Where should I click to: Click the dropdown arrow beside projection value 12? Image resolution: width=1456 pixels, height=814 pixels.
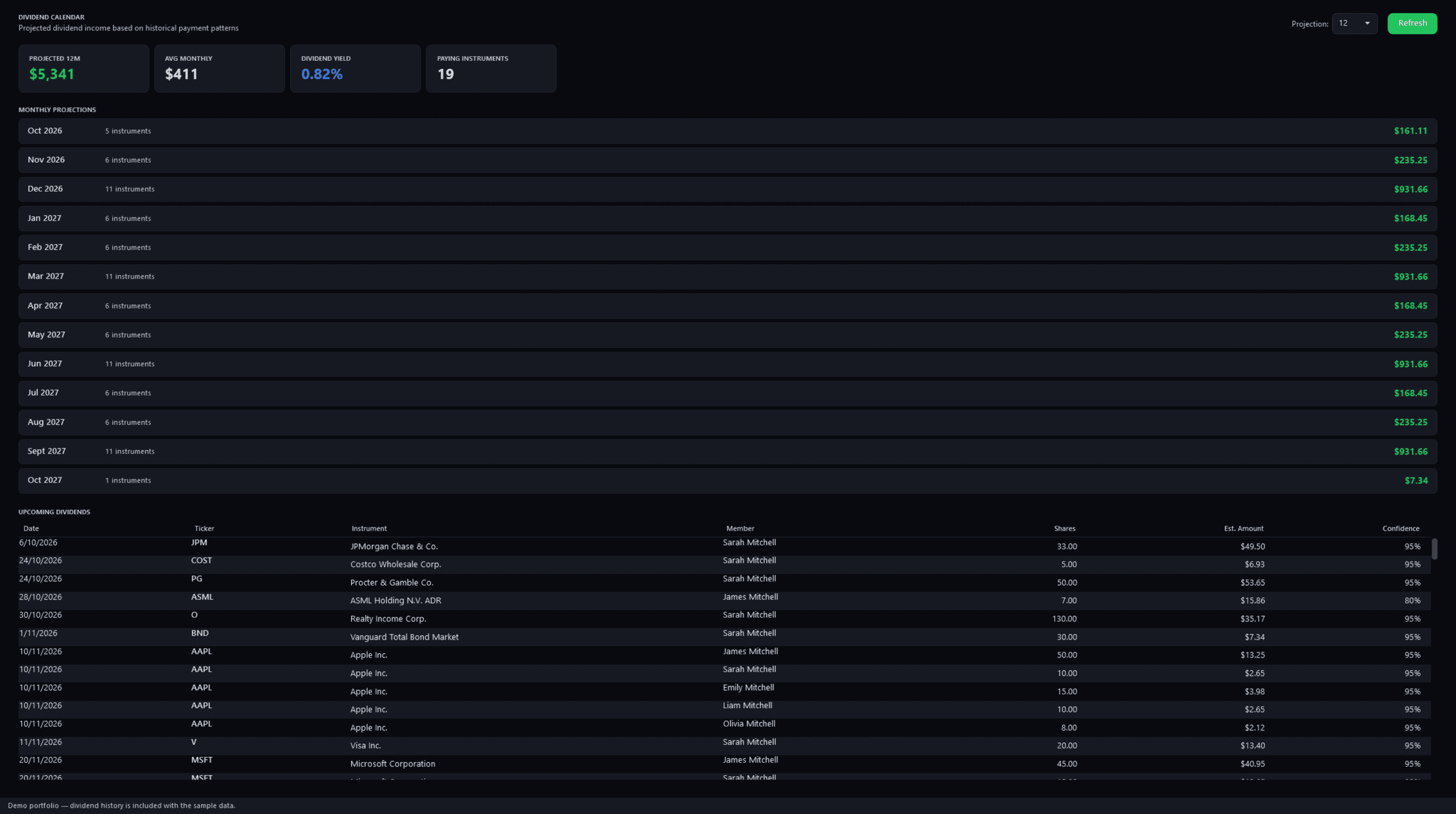coord(1367,23)
